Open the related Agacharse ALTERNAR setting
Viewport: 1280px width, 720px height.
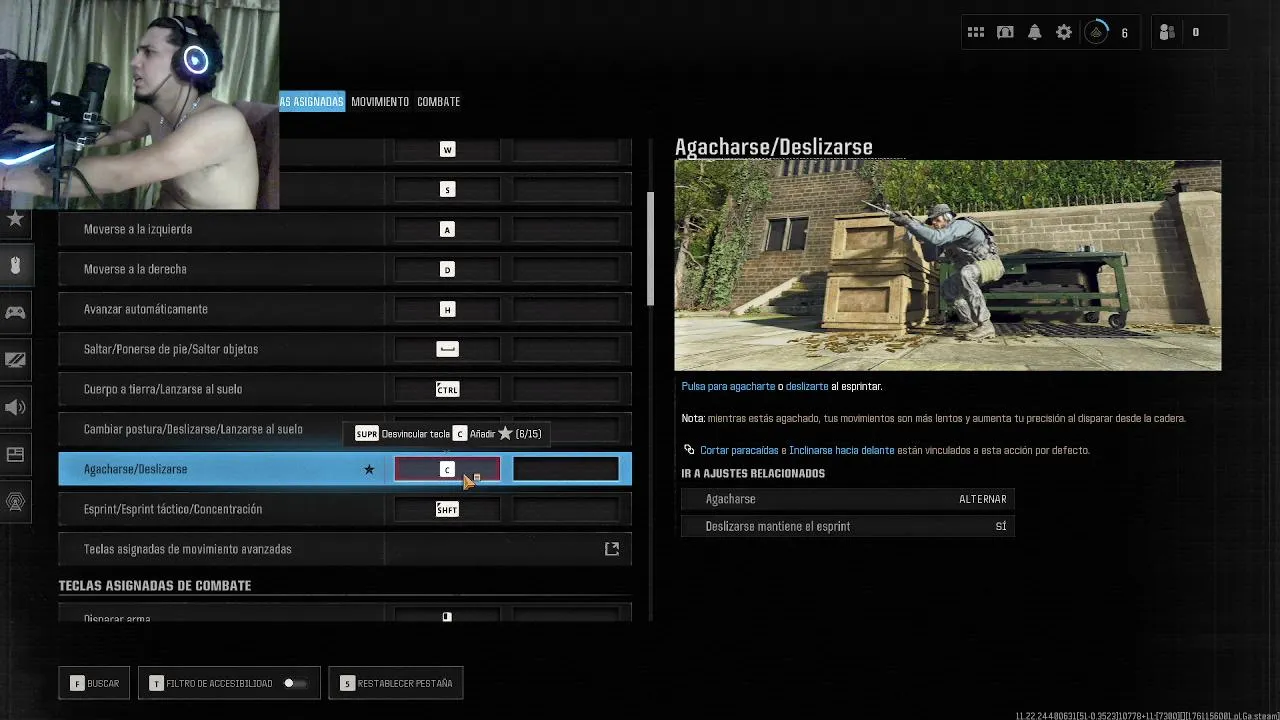point(848,499)
